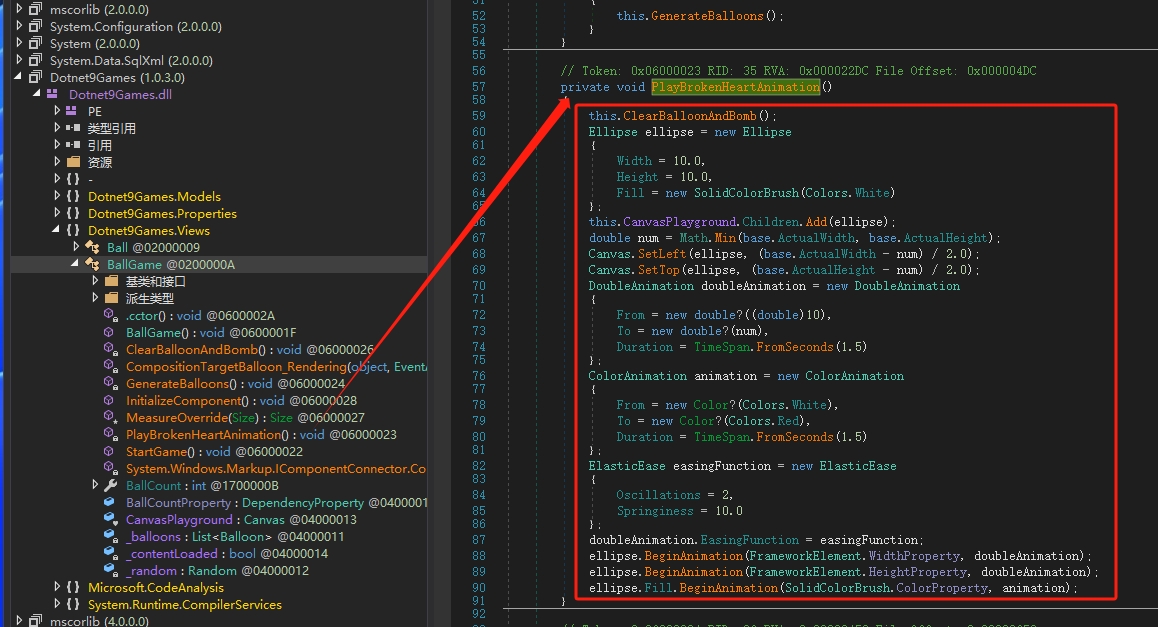The height and width of the screenshot is (627, 1158).
Task: Select System.Runtime.CompilerServices namespace
Action: pyautogui.click(x=185, y=604)
